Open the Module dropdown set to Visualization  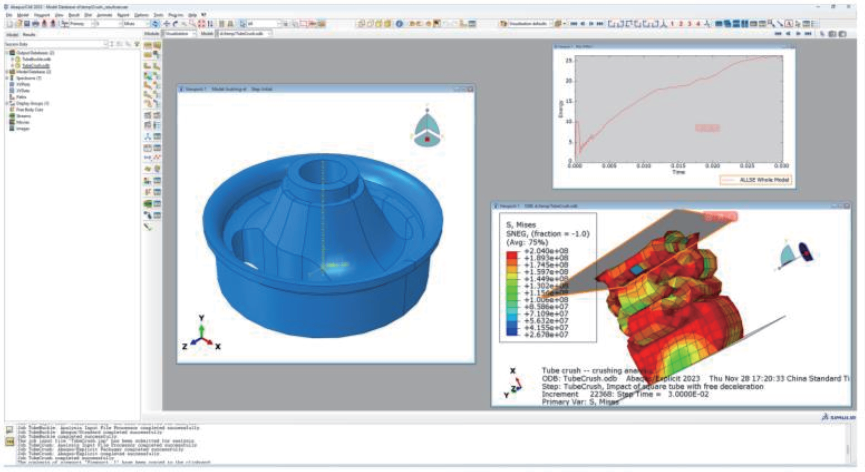click(176, 34)
